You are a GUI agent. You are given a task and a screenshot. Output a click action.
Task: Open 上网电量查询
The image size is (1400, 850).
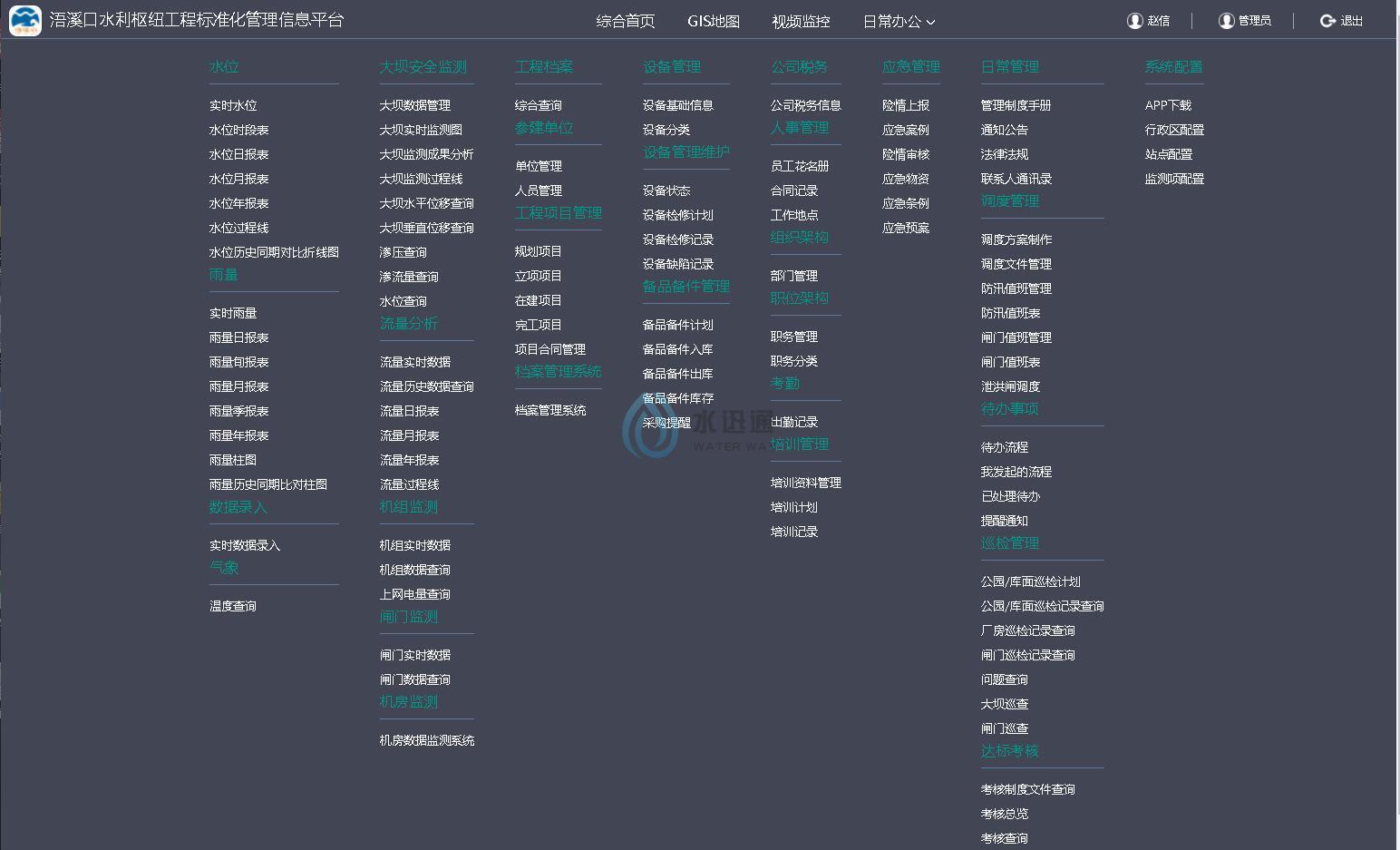415,594
